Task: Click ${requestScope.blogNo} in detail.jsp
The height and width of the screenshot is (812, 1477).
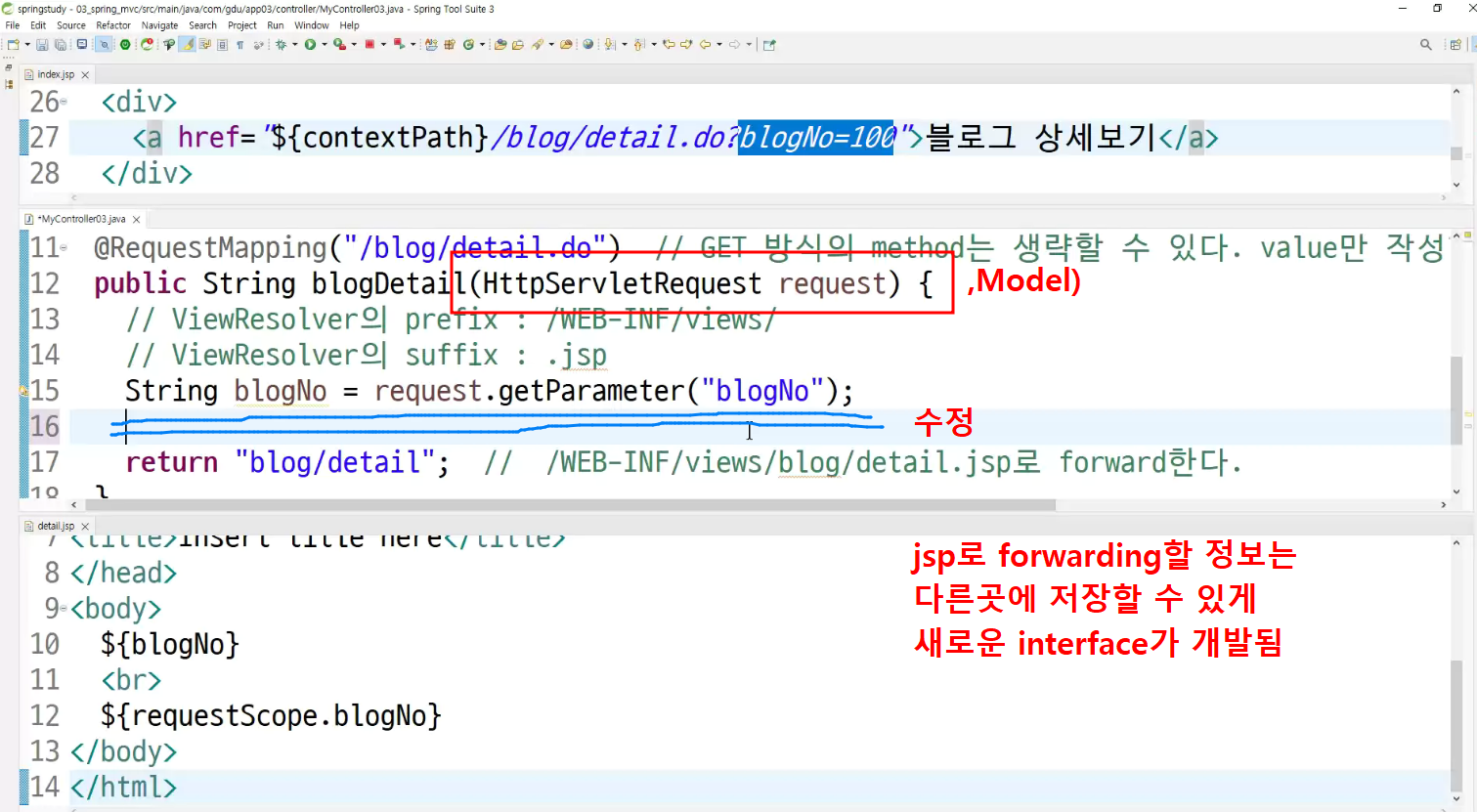Action: (271, 716)
